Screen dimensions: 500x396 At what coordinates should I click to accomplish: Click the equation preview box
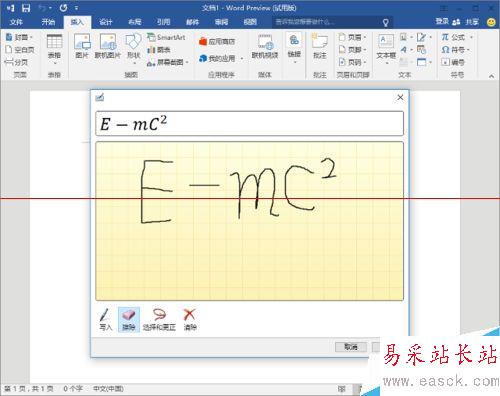coord(249,124)
